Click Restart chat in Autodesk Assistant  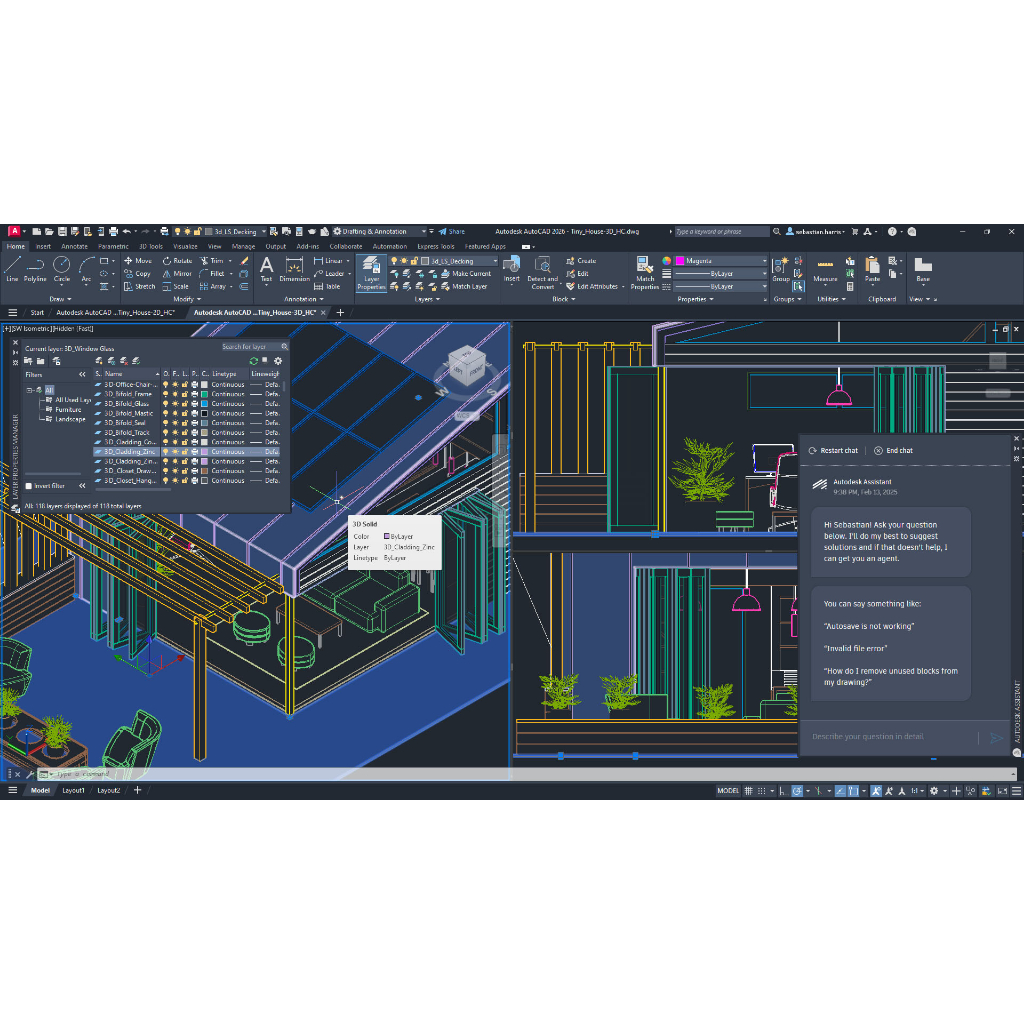point(833,451)
